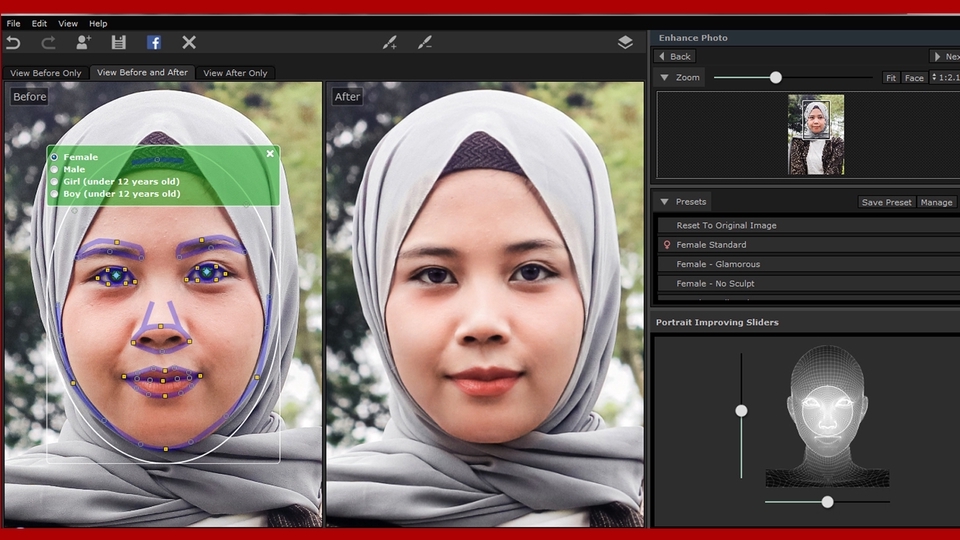Open the layers stack icon
The height and width of the screenshot is (540, 960).
coord(625,42)
